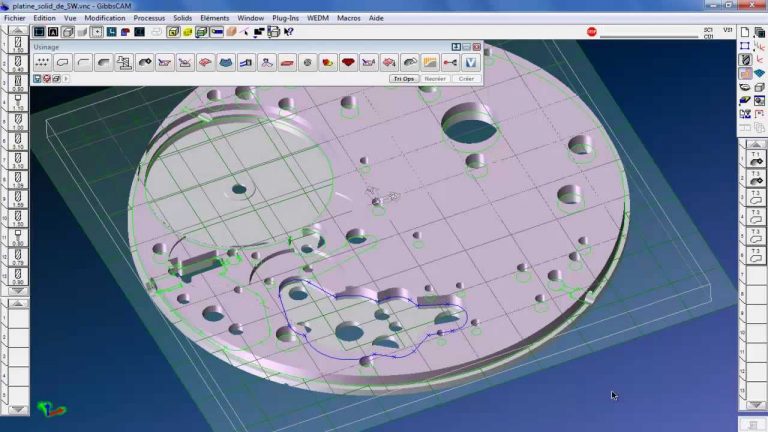Select the render preview icon in right palette
This screenshot has height=432, width=768.
coord(759,101)
